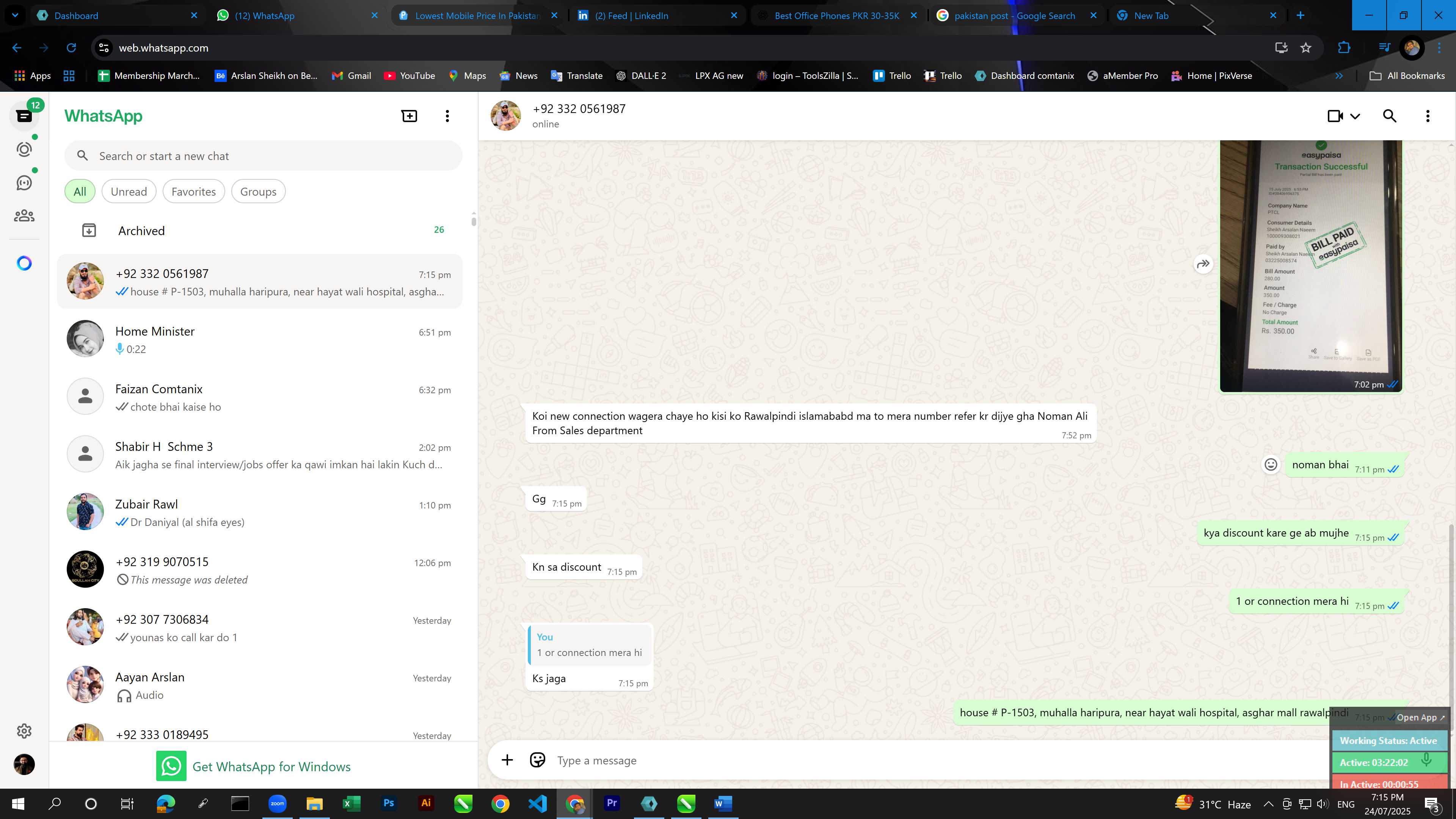Start a video call in the chat header
The image size is (1456, 819).
[1335, 116]
